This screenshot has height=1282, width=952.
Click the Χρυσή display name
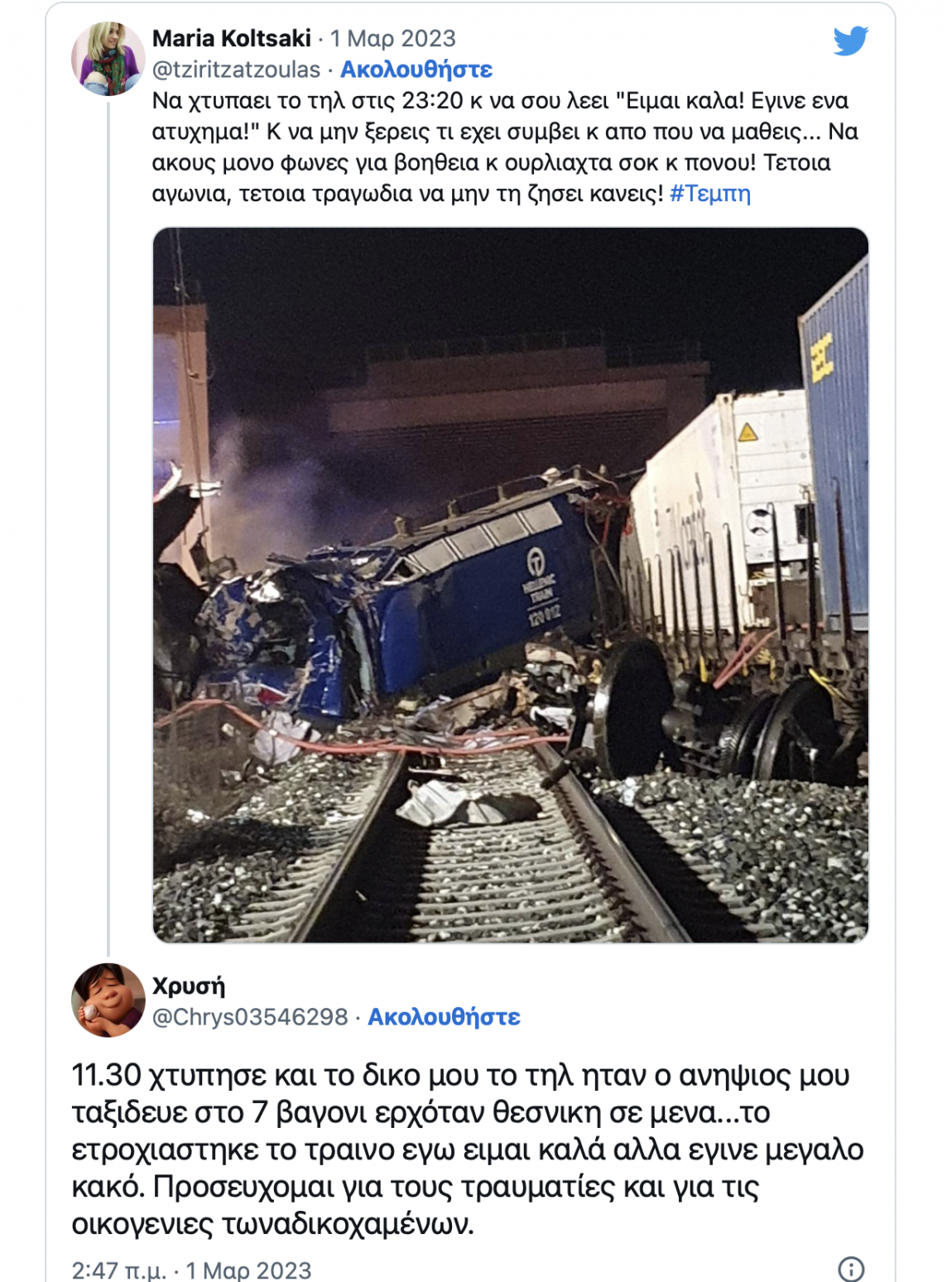click(x=189, y=986)
